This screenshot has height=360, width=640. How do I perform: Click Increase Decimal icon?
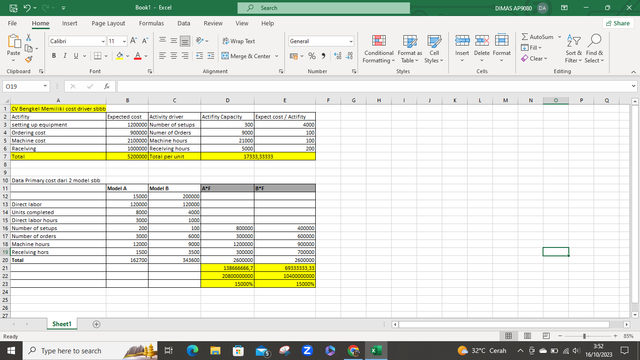tap(338, 56)
